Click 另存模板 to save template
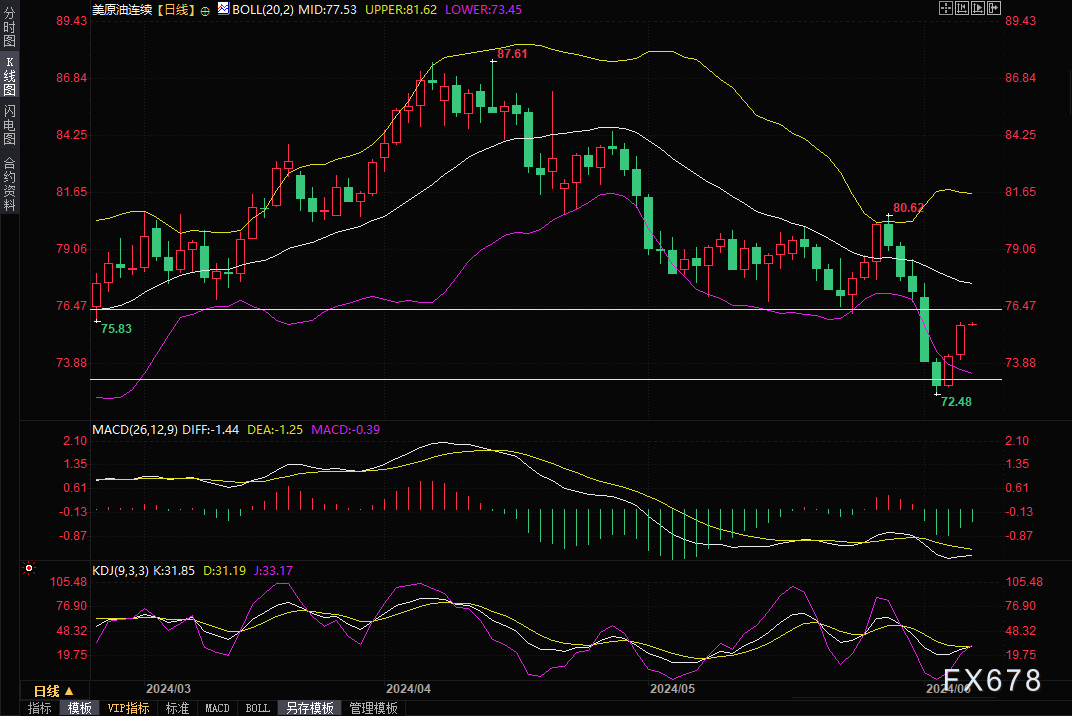 coord(309,708)
